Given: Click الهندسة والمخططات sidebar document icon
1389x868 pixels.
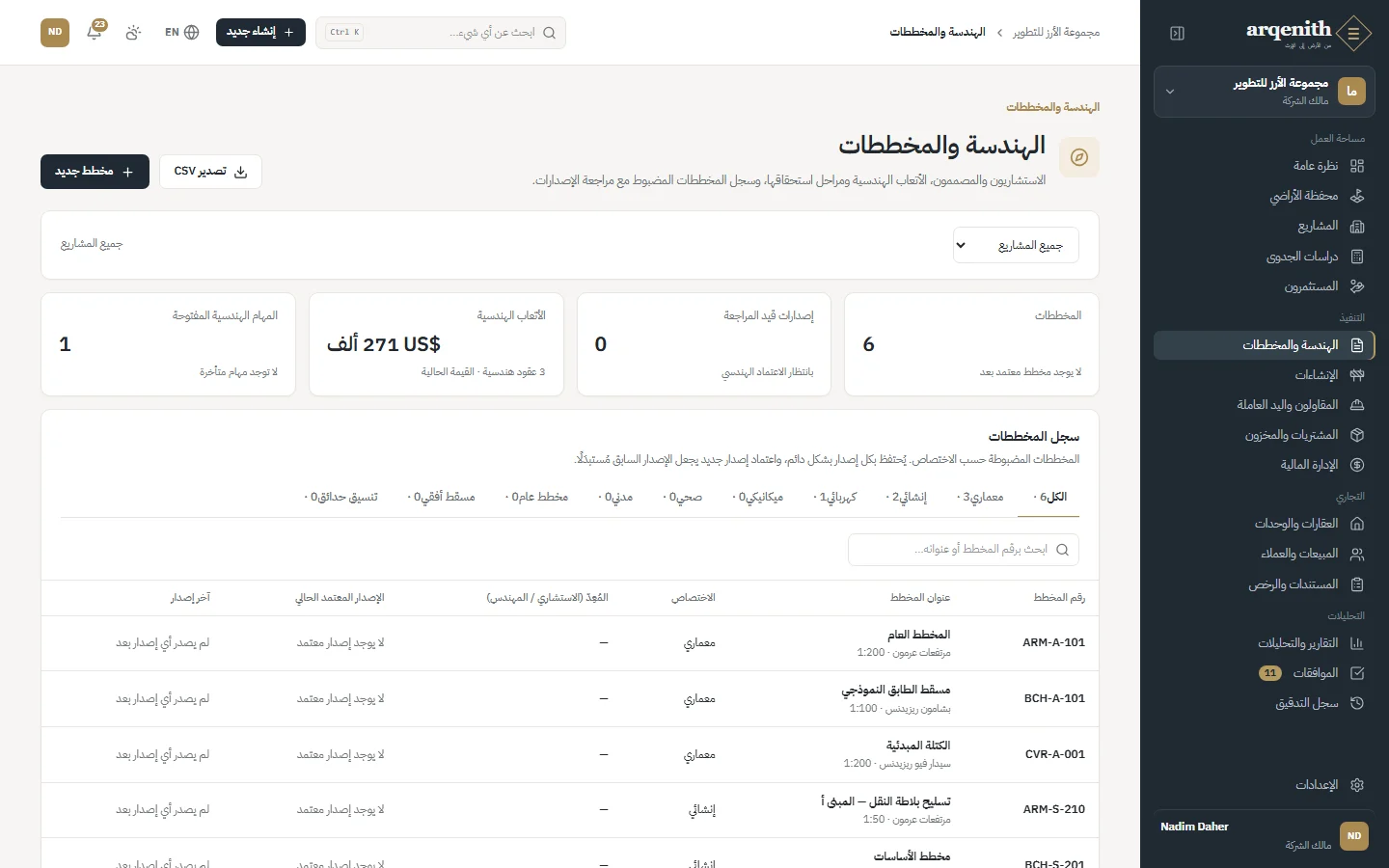Looking at the screenshot, I should (1357, 345).
